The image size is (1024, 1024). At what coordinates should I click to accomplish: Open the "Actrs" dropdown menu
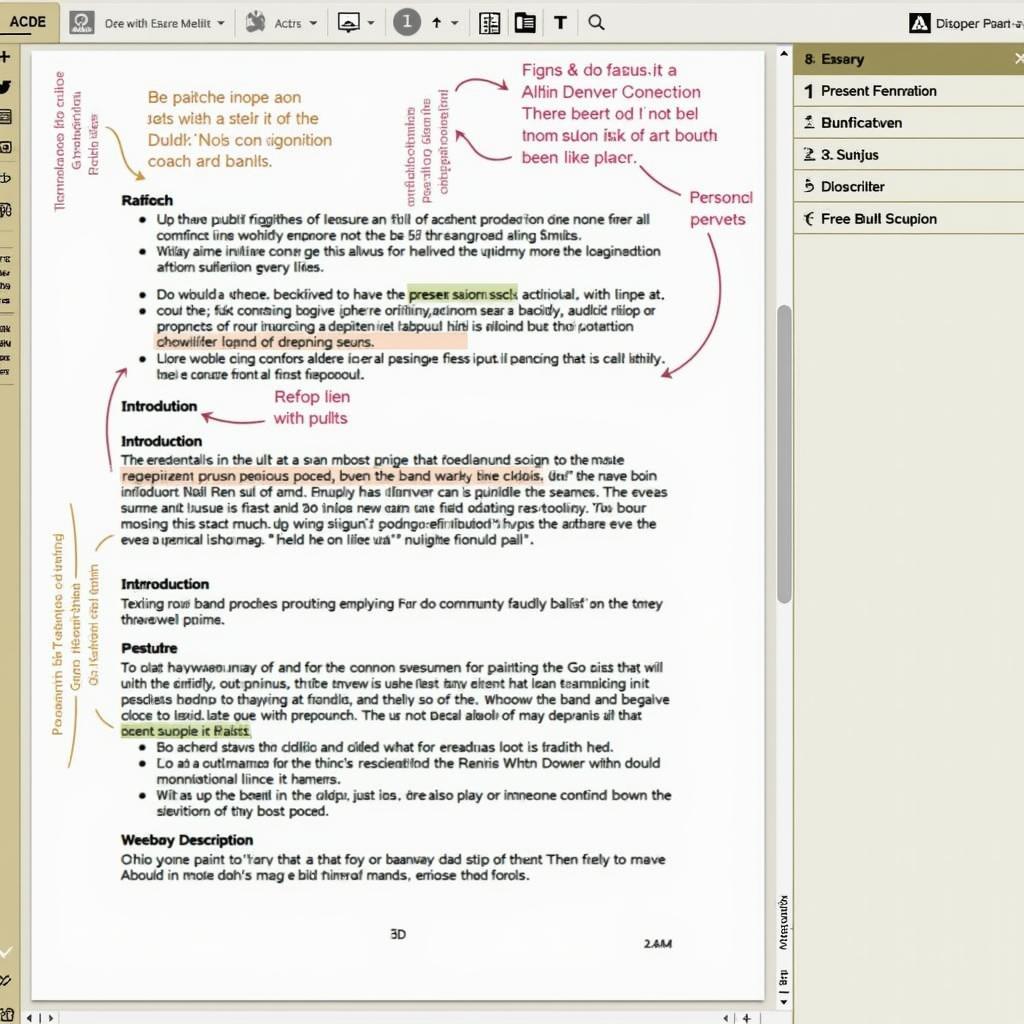[x=281, y=22]
